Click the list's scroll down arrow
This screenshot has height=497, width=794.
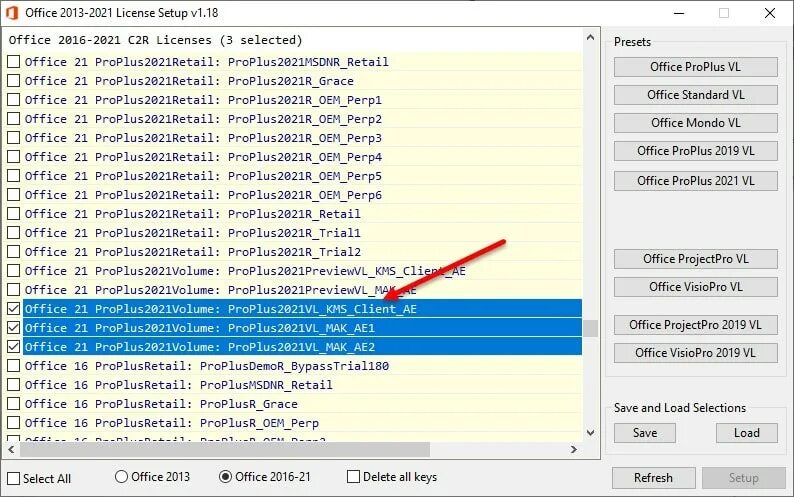590,433
